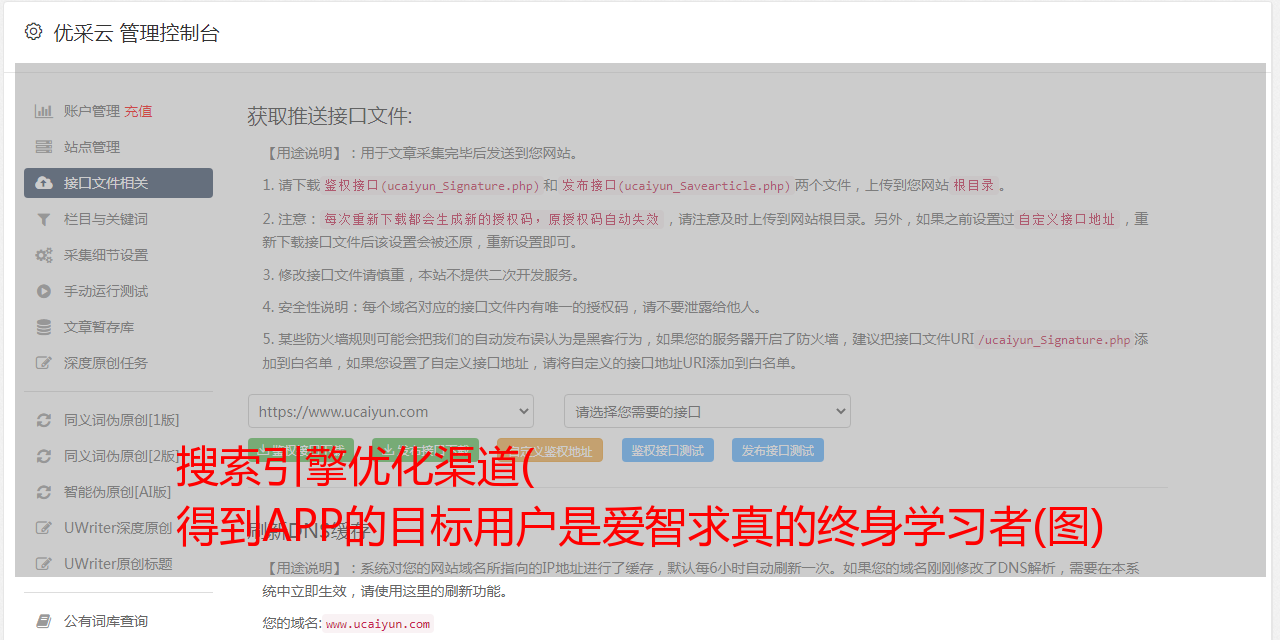Click the orange 自定义鉴权地址 button
This screenshot has height=640, width=1280.
coord(550,450)
